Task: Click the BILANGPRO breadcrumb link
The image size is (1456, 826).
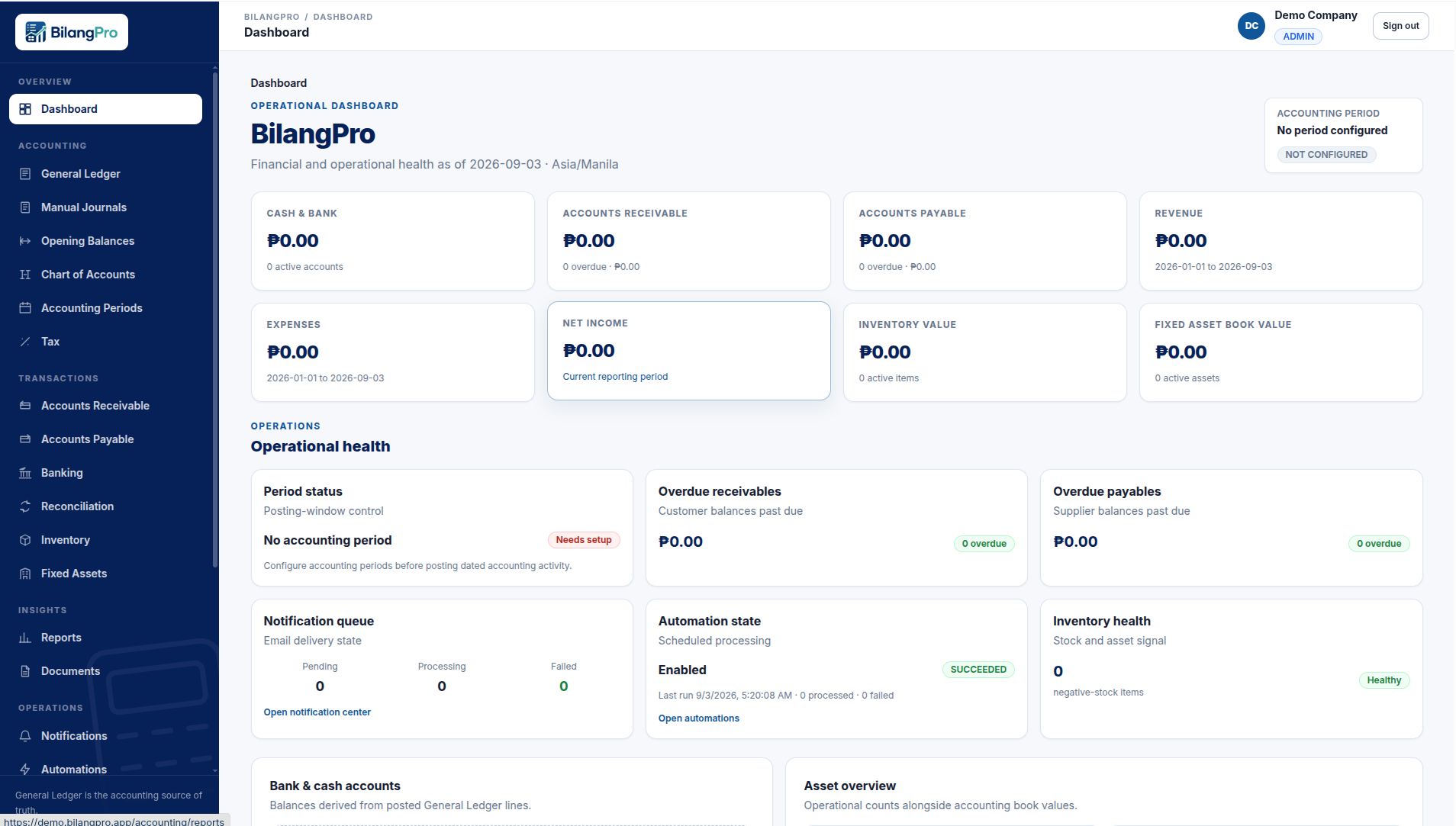Action: [x=272, y=17]
